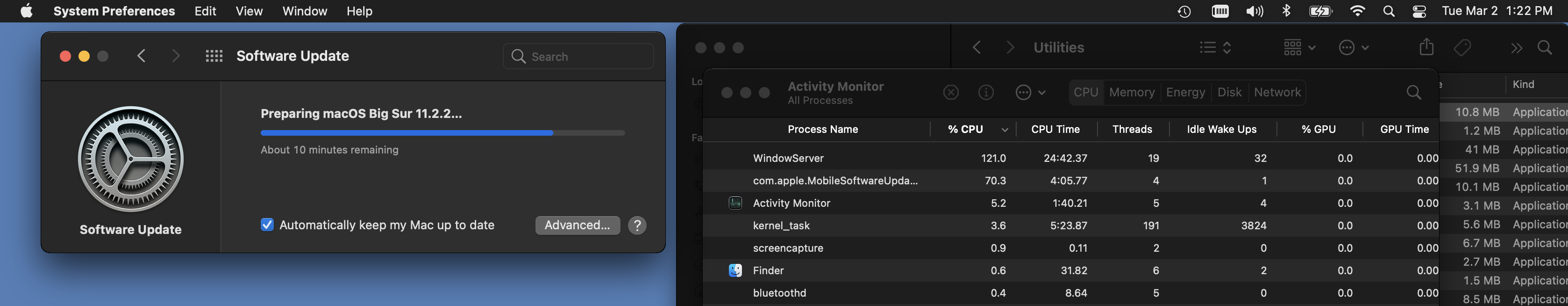
Task: Open Time Machine menu bar icon
Action: pos(1184,11)
